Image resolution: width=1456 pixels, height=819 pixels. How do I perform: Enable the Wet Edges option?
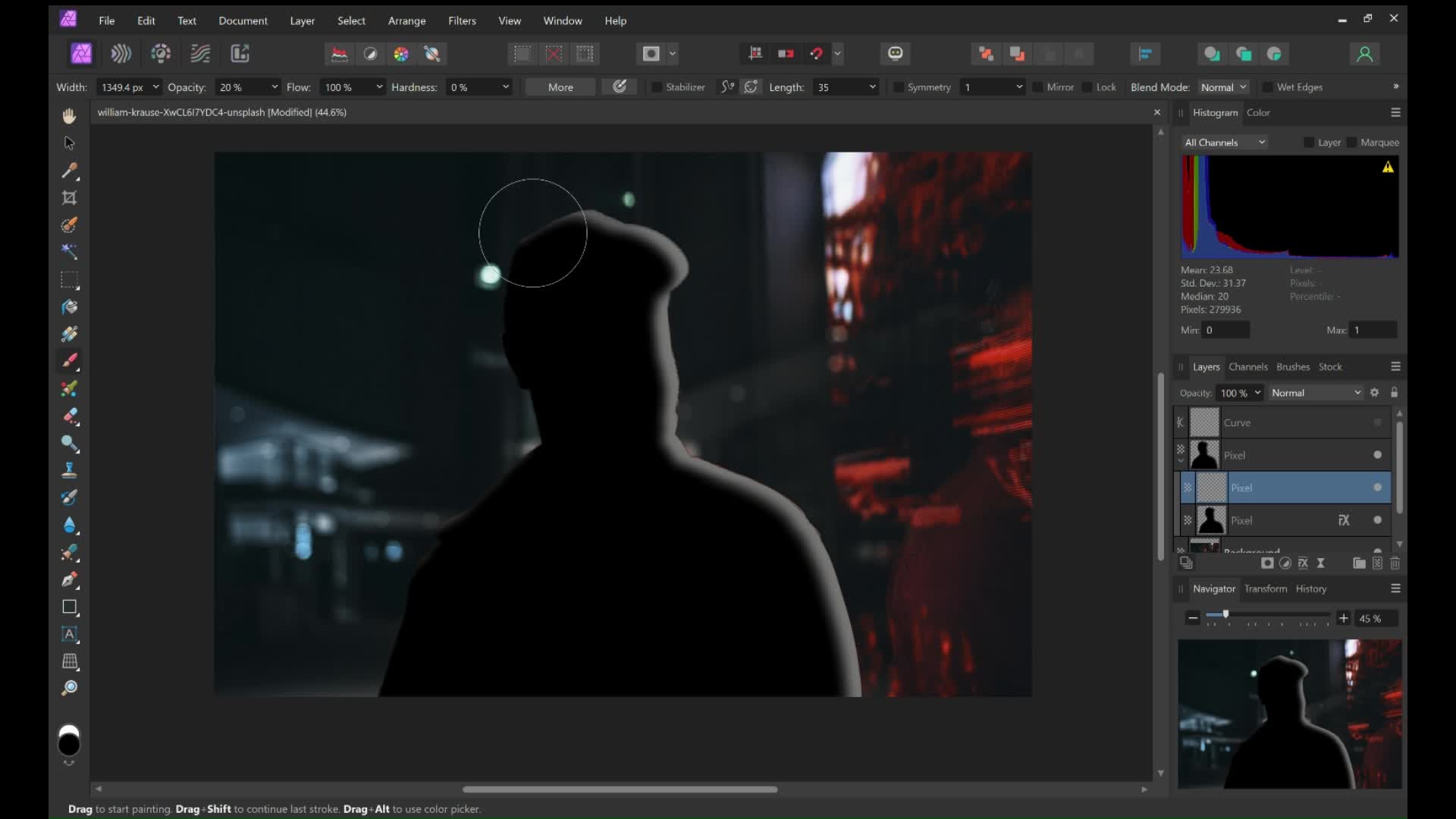click(1269, 86)
